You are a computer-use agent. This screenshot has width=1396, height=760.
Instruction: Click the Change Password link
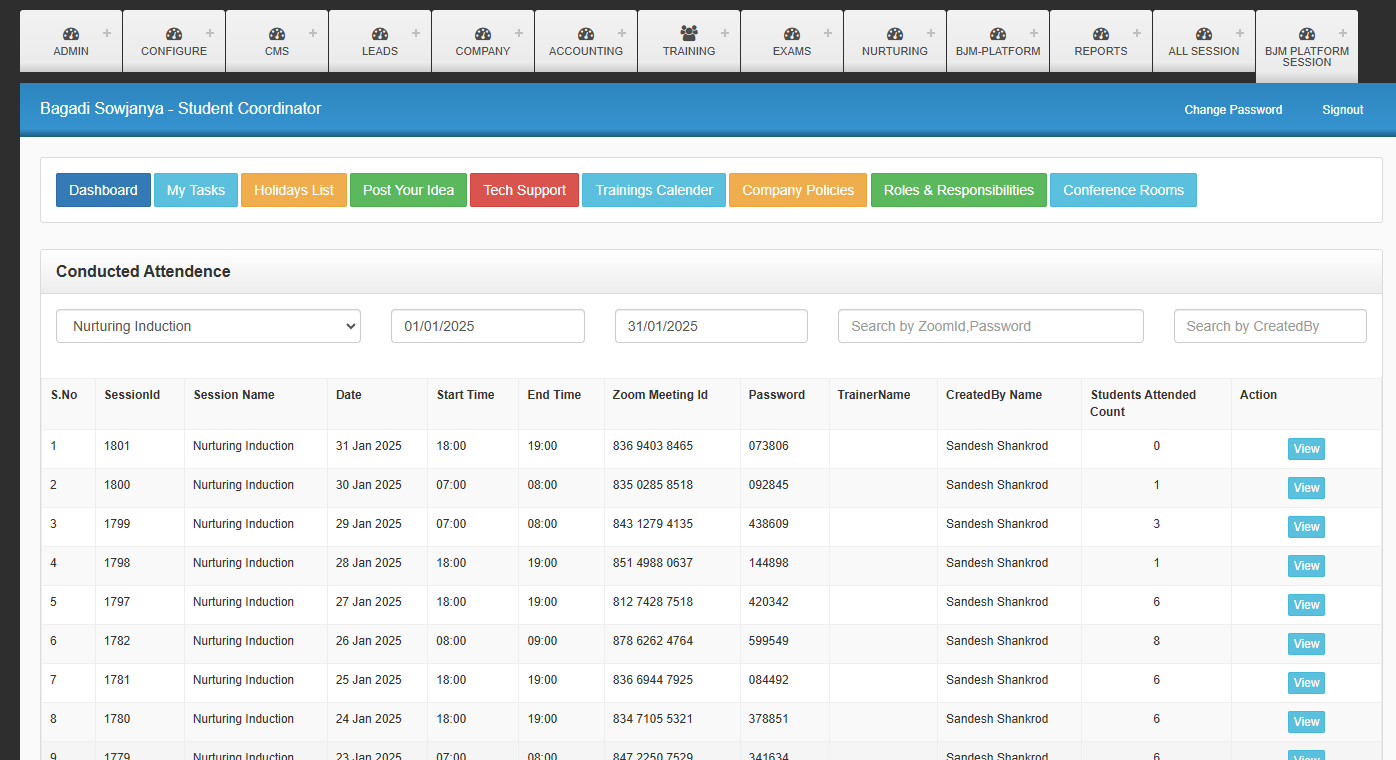click(x=1233, y=110)
